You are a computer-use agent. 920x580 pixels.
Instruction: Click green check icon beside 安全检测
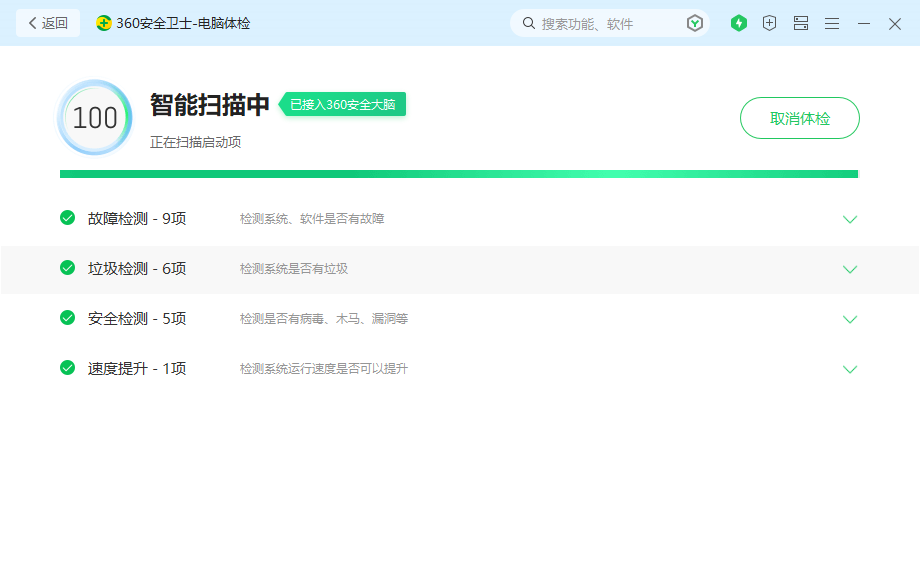[x=67, y=317]
